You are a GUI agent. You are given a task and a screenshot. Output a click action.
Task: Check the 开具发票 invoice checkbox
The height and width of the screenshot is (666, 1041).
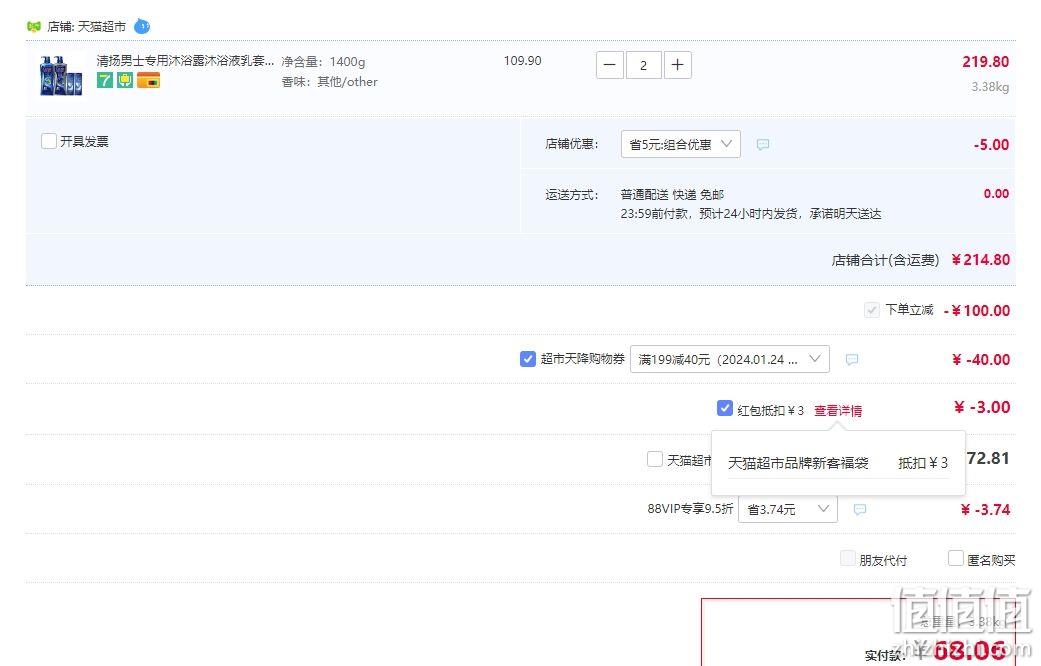point(49,141)
